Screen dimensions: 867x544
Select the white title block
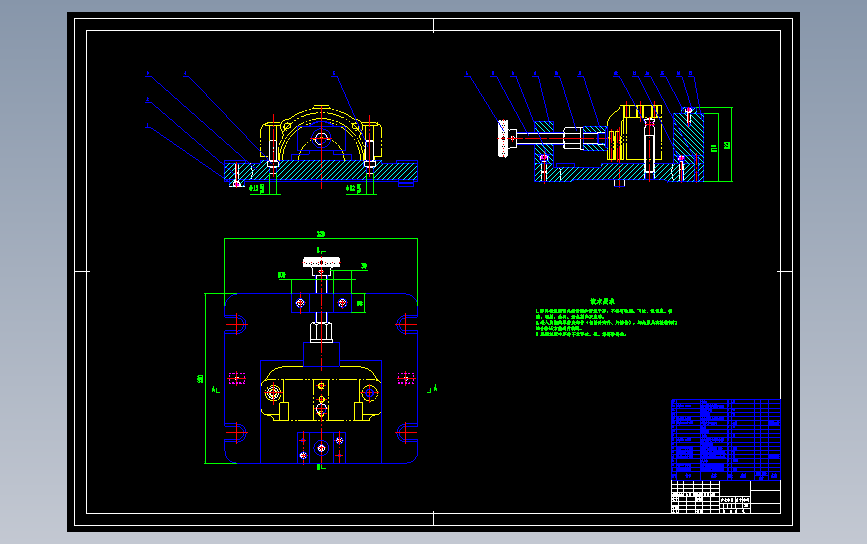(x=726, y=497)
